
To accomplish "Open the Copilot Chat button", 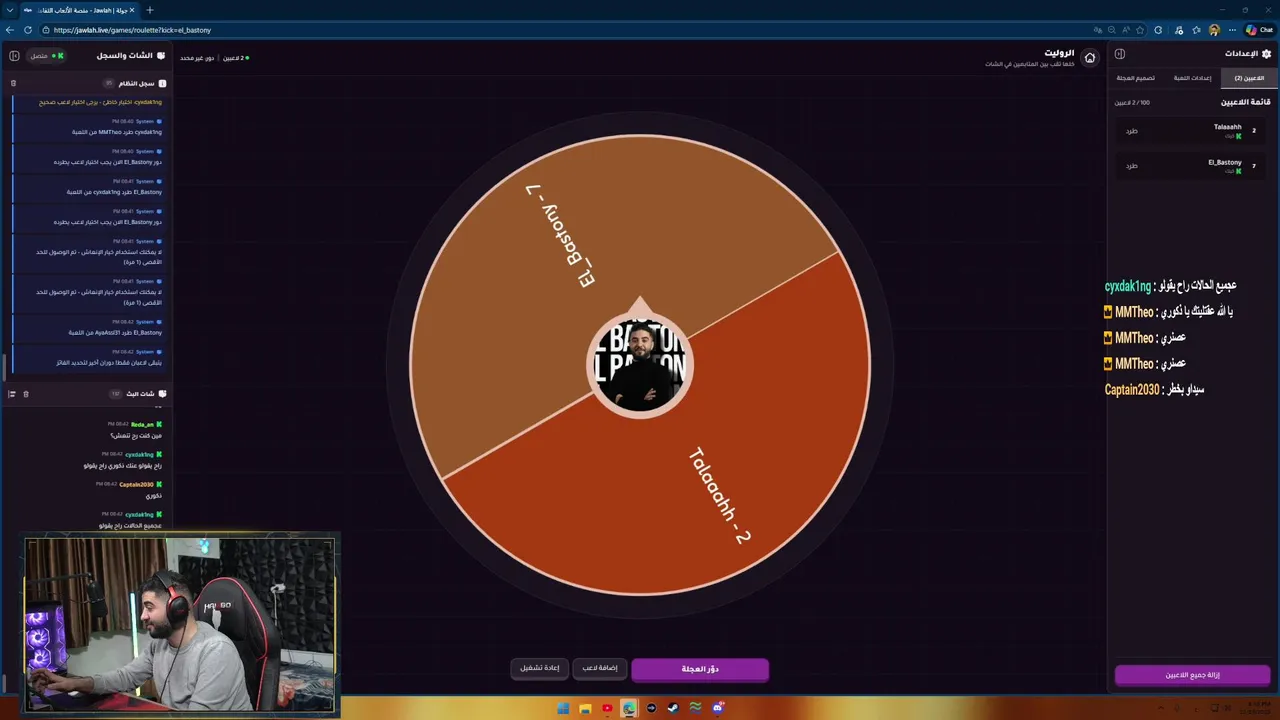I will click(x=1258, y=30).
